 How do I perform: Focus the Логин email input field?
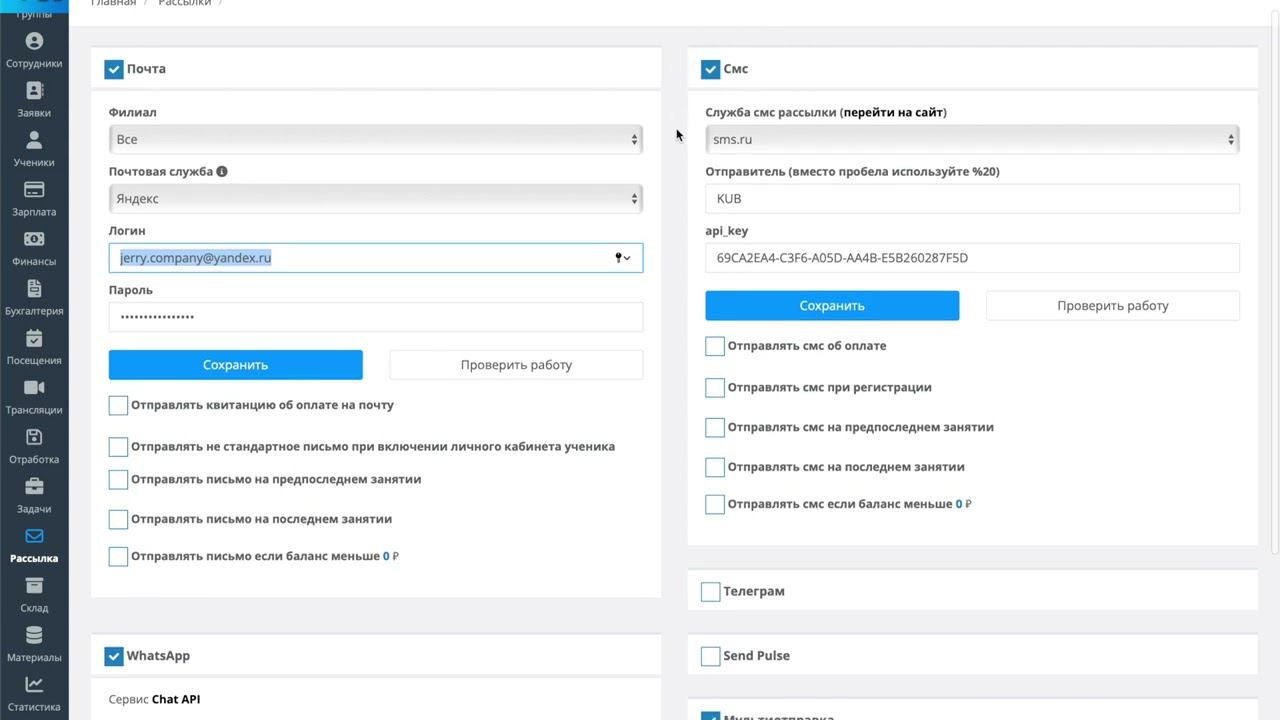376,258
